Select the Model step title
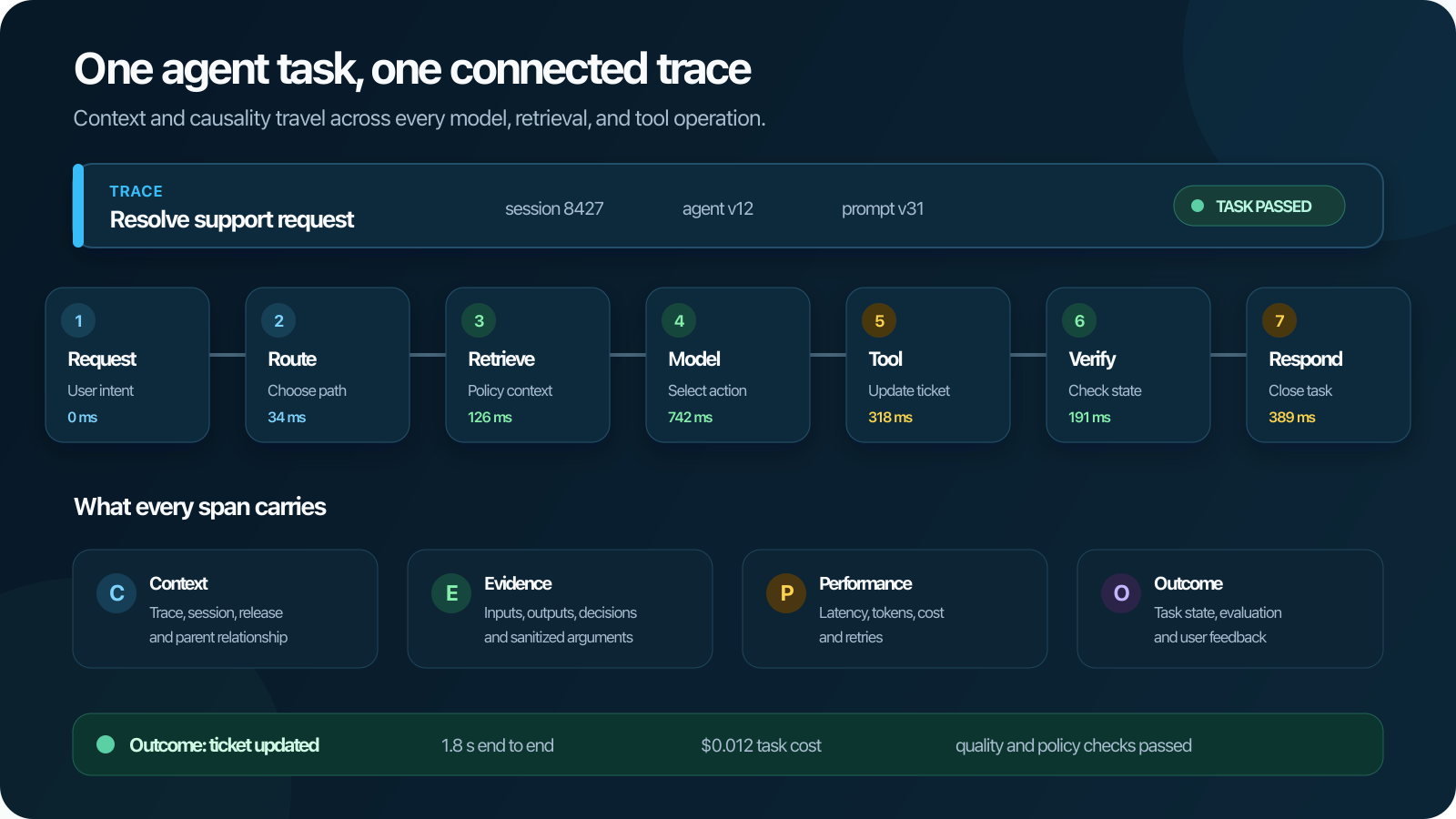The width and height of the screenshot is (1456, 819). point(694,359)
